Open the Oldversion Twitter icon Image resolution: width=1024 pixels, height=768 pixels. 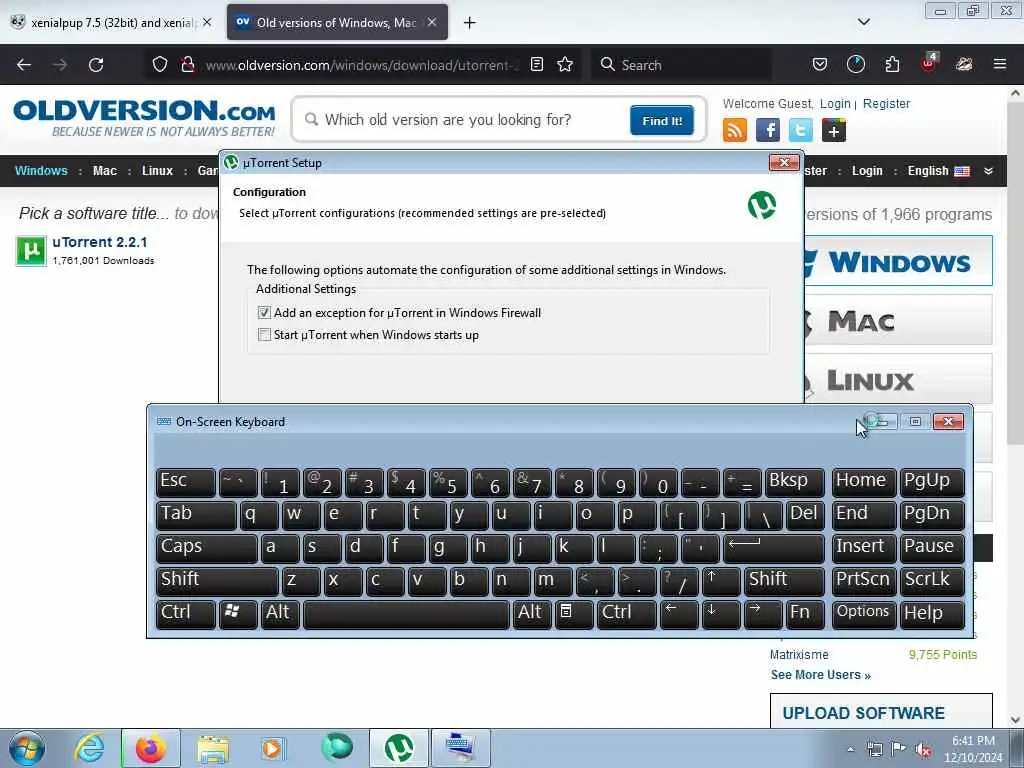801,130
